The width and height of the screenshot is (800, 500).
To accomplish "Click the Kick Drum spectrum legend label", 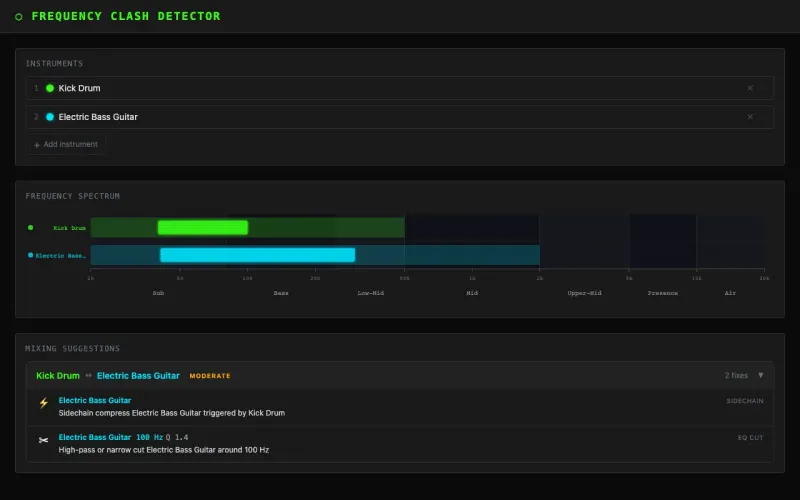I will point(69,228).
